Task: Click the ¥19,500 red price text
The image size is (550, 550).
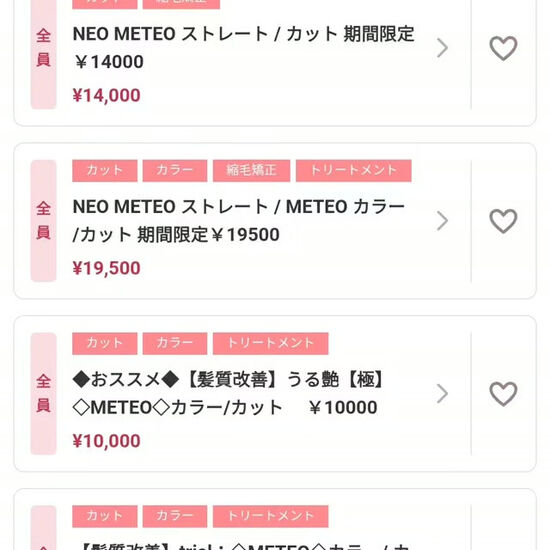Action: 106,268
